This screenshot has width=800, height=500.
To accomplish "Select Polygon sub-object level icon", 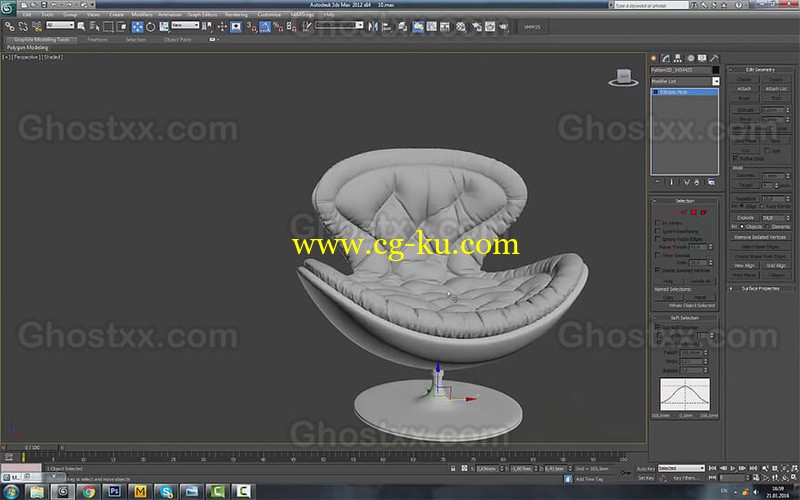I will coord(694,212).
